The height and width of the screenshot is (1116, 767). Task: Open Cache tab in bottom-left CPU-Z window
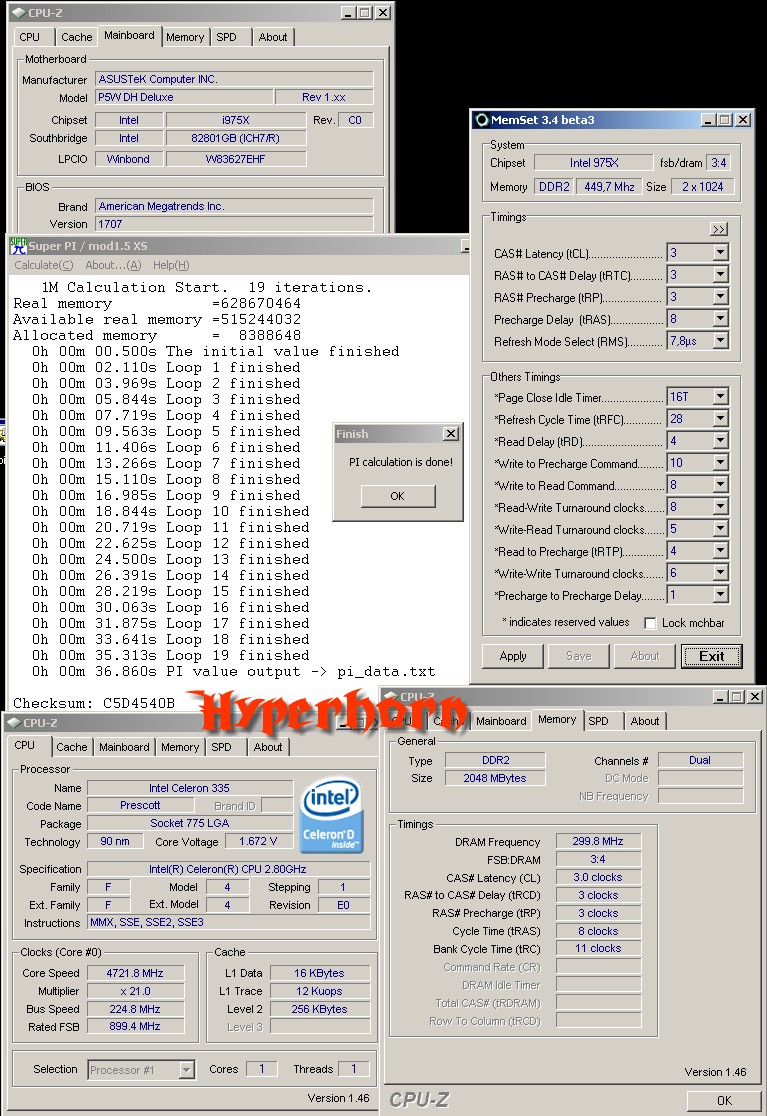(x=72, y=747)
